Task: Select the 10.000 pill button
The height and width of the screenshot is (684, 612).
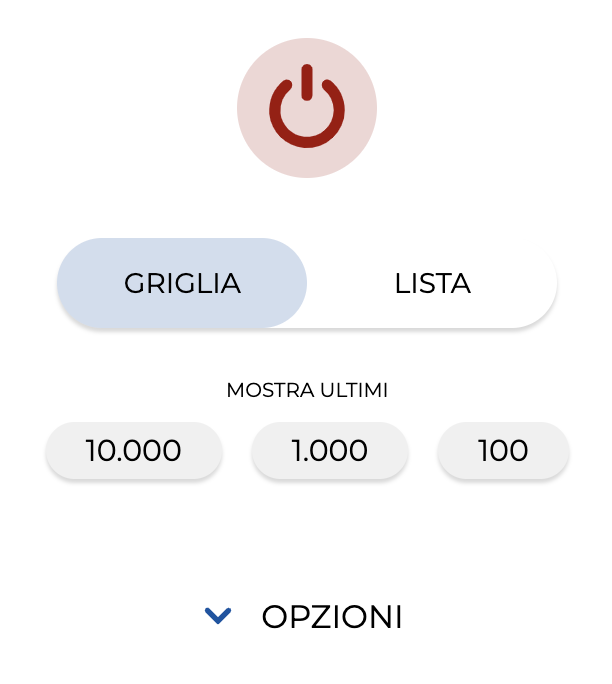Action: pos(134,450)
